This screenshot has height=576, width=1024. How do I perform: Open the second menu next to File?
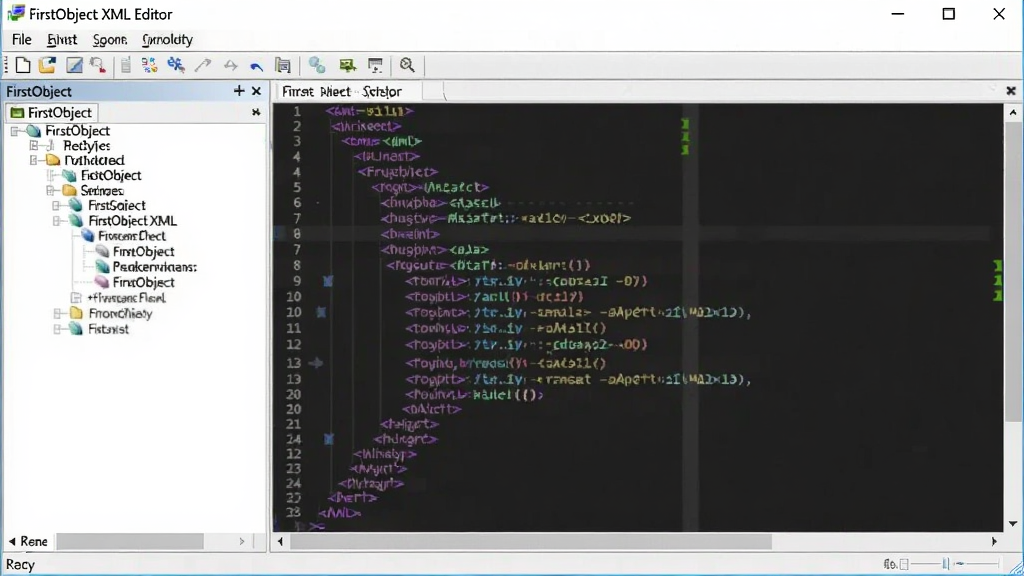(x=62, y=39)
